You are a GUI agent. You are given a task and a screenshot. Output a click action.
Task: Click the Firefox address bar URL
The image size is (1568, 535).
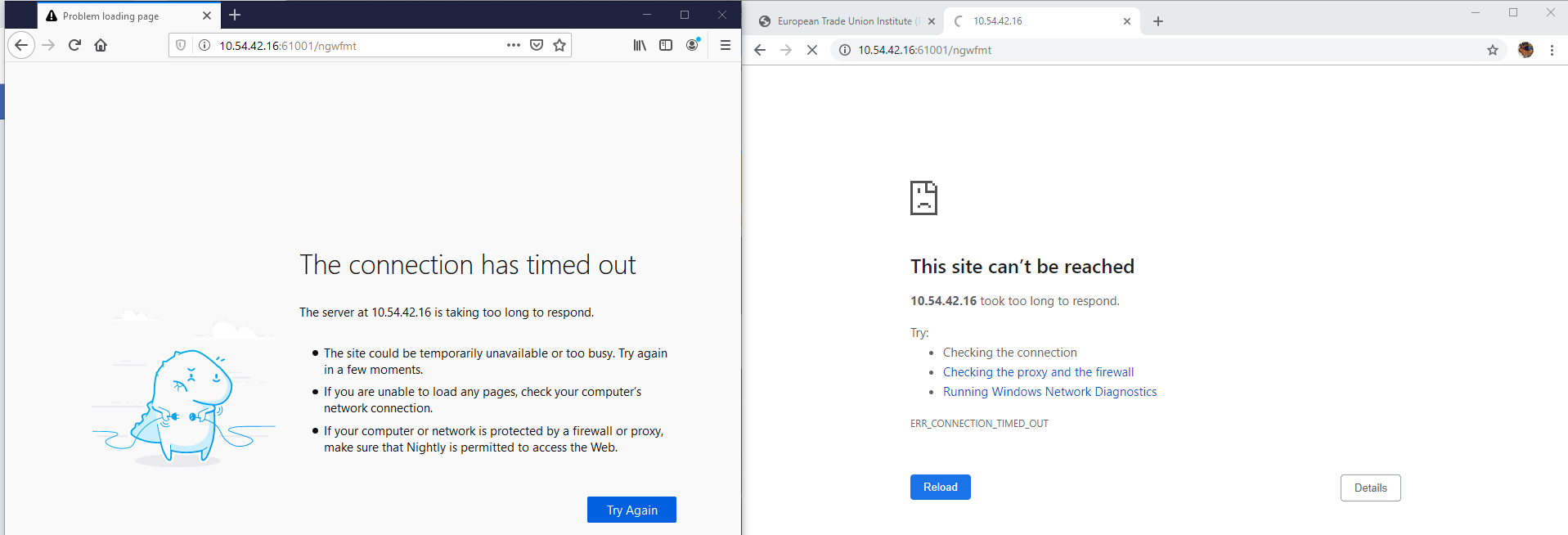coord(288,46)
